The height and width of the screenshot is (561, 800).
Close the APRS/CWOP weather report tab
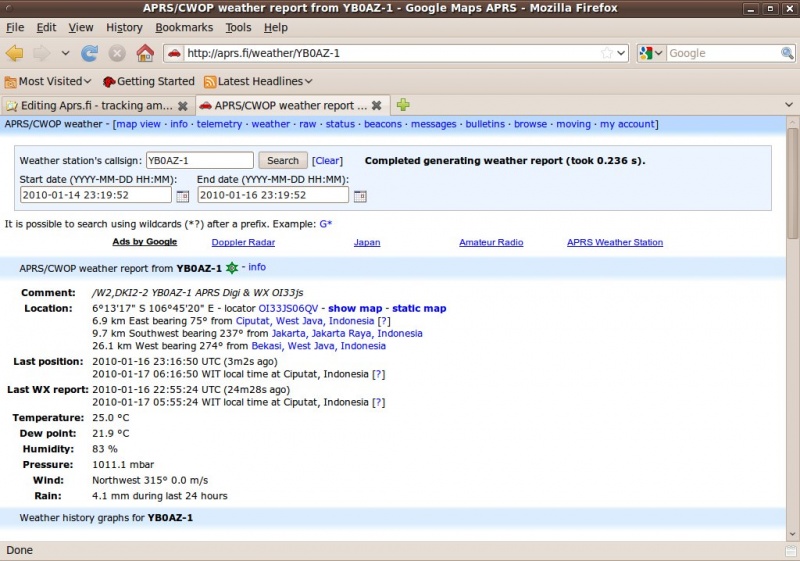[376, 105]
